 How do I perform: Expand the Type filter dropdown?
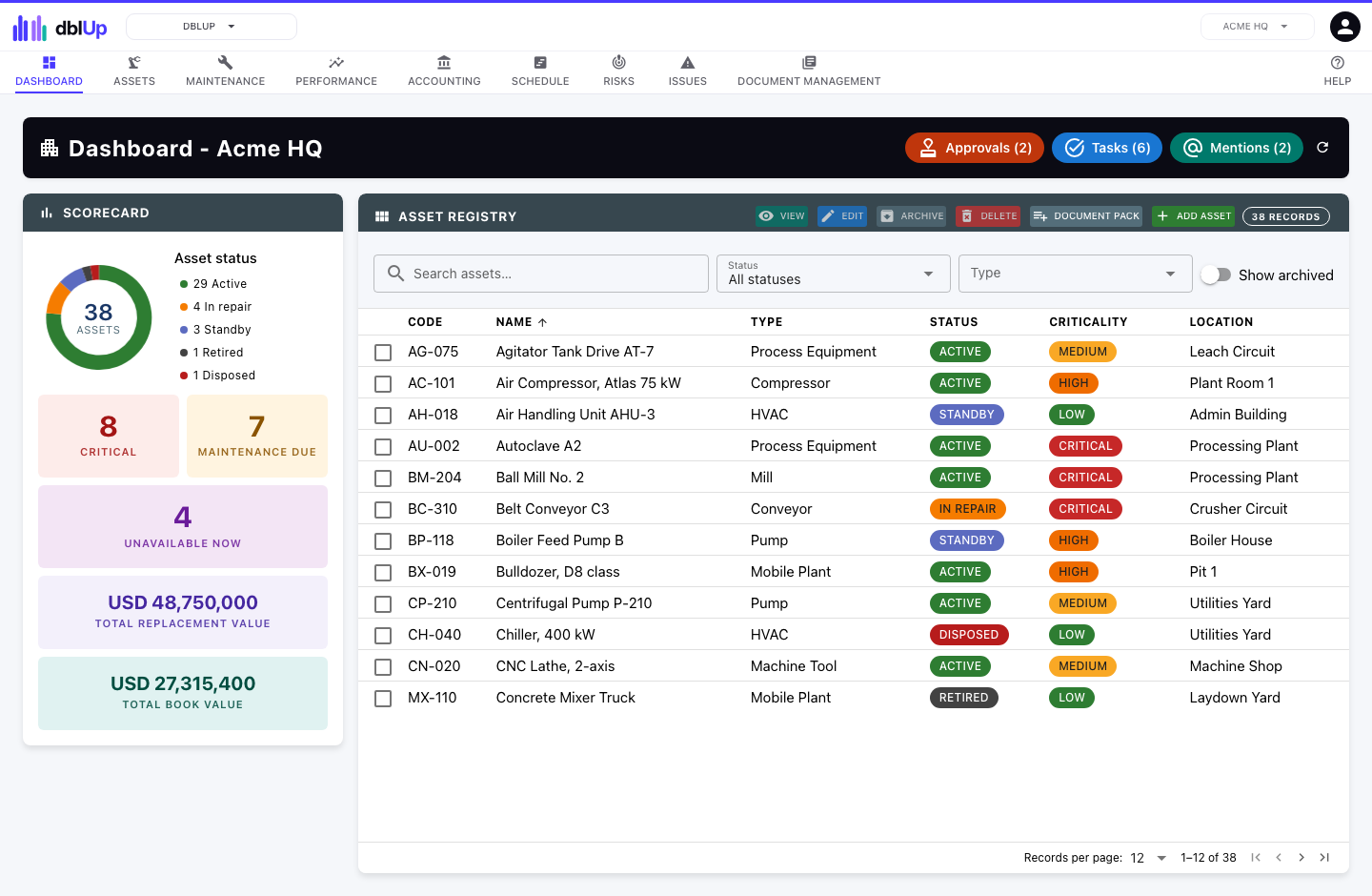(x=1076, y=274)
